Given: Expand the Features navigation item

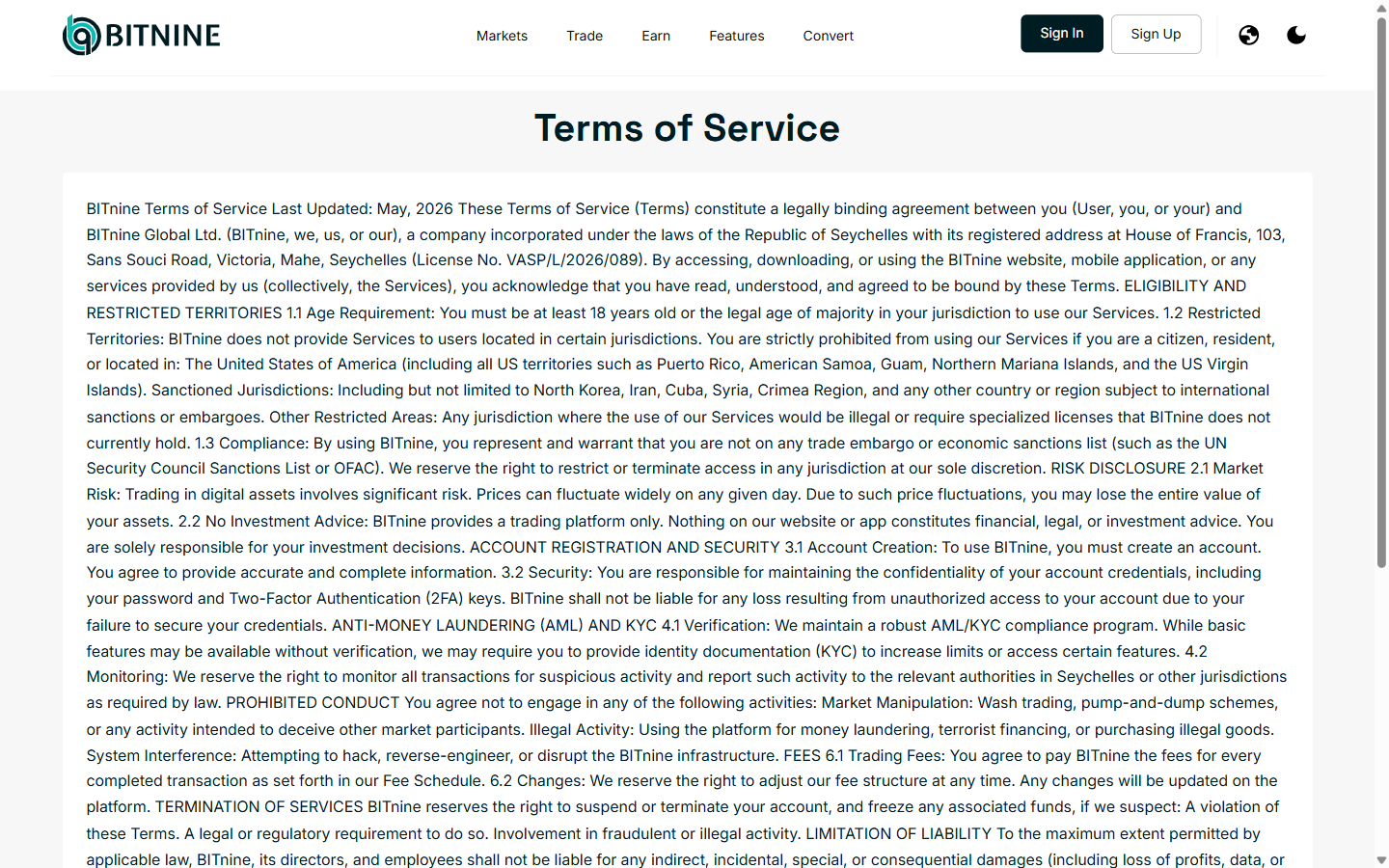Looking at the screenshot, I should [737, 36].
